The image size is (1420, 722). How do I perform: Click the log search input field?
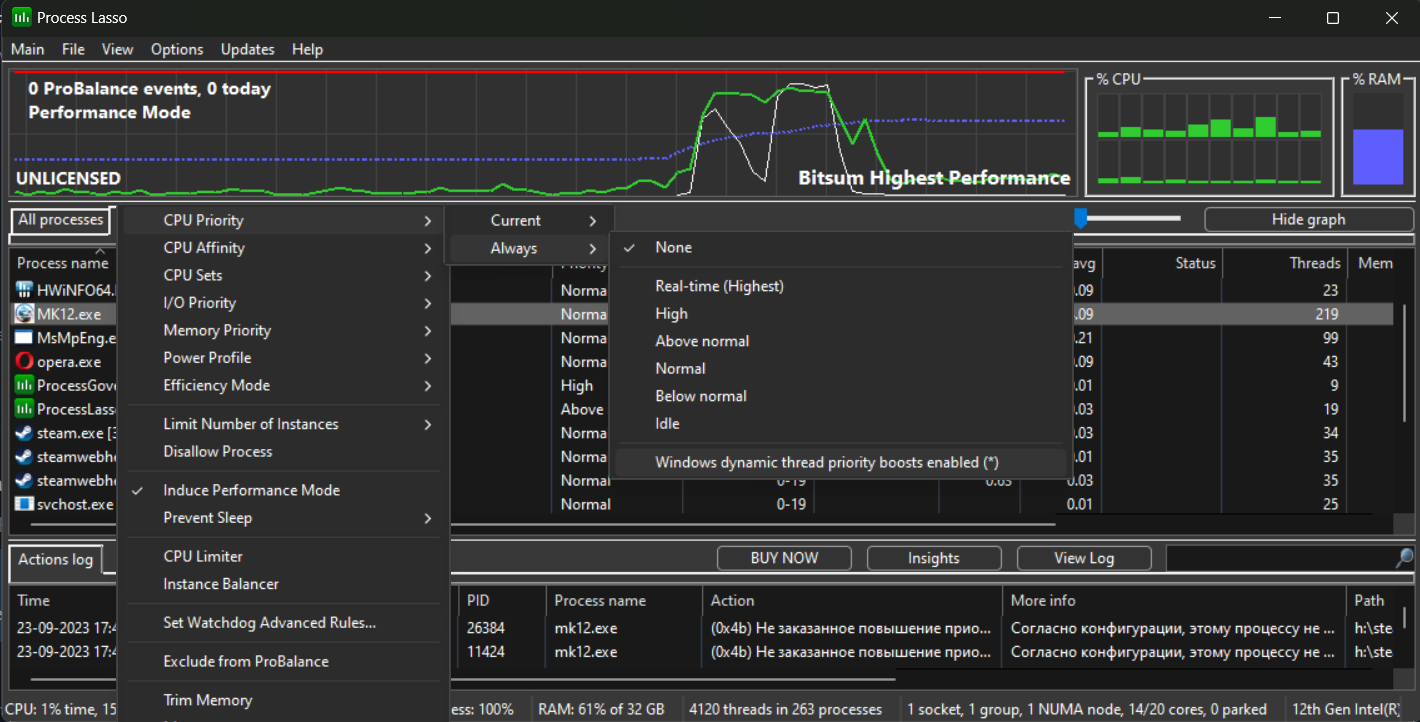pos(1280,558)
